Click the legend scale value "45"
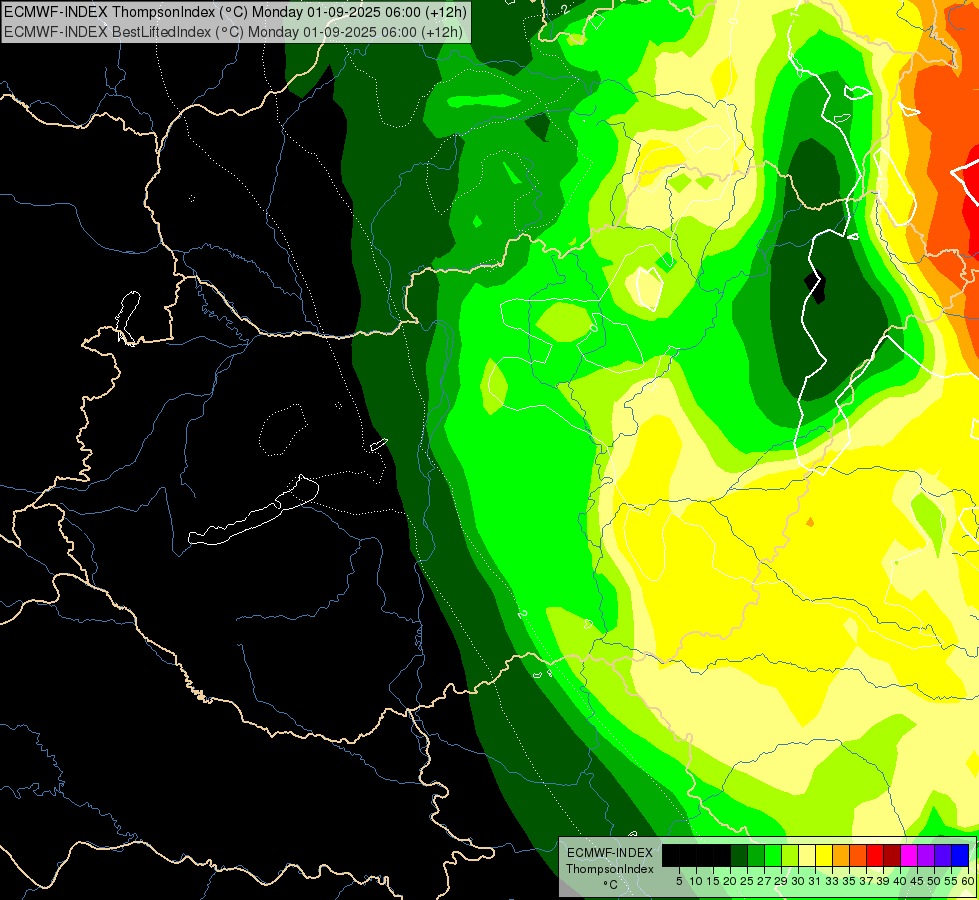 pyautogui.click(x=918, y=881)
